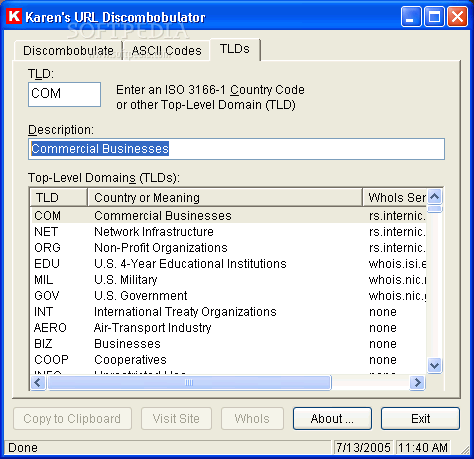Viewport: 474px width, 459px height.
Task: Click the WhoIs Server column header
Action: (394, 197)
